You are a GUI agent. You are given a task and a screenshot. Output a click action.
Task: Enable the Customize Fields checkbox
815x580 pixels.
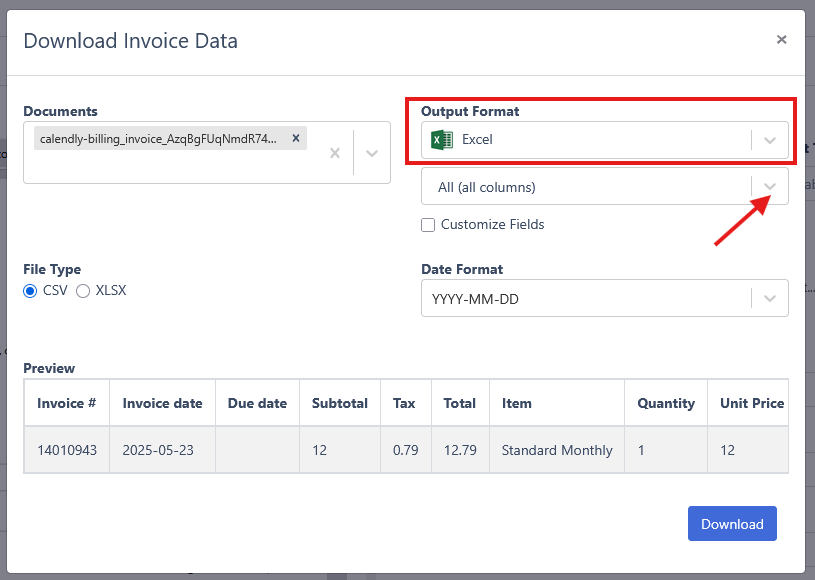click(x=428, y=225)
